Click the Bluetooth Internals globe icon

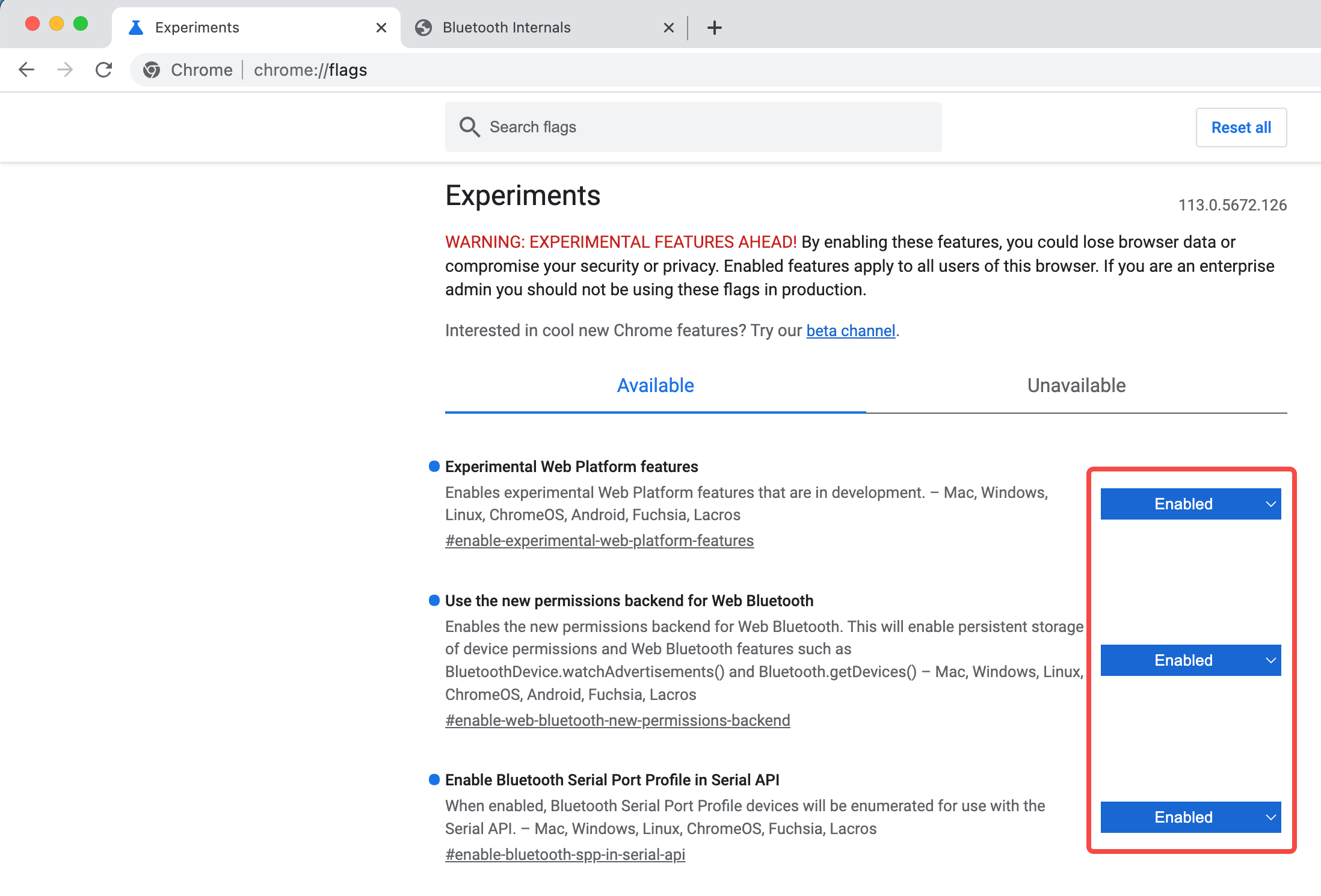click(423, 28)
